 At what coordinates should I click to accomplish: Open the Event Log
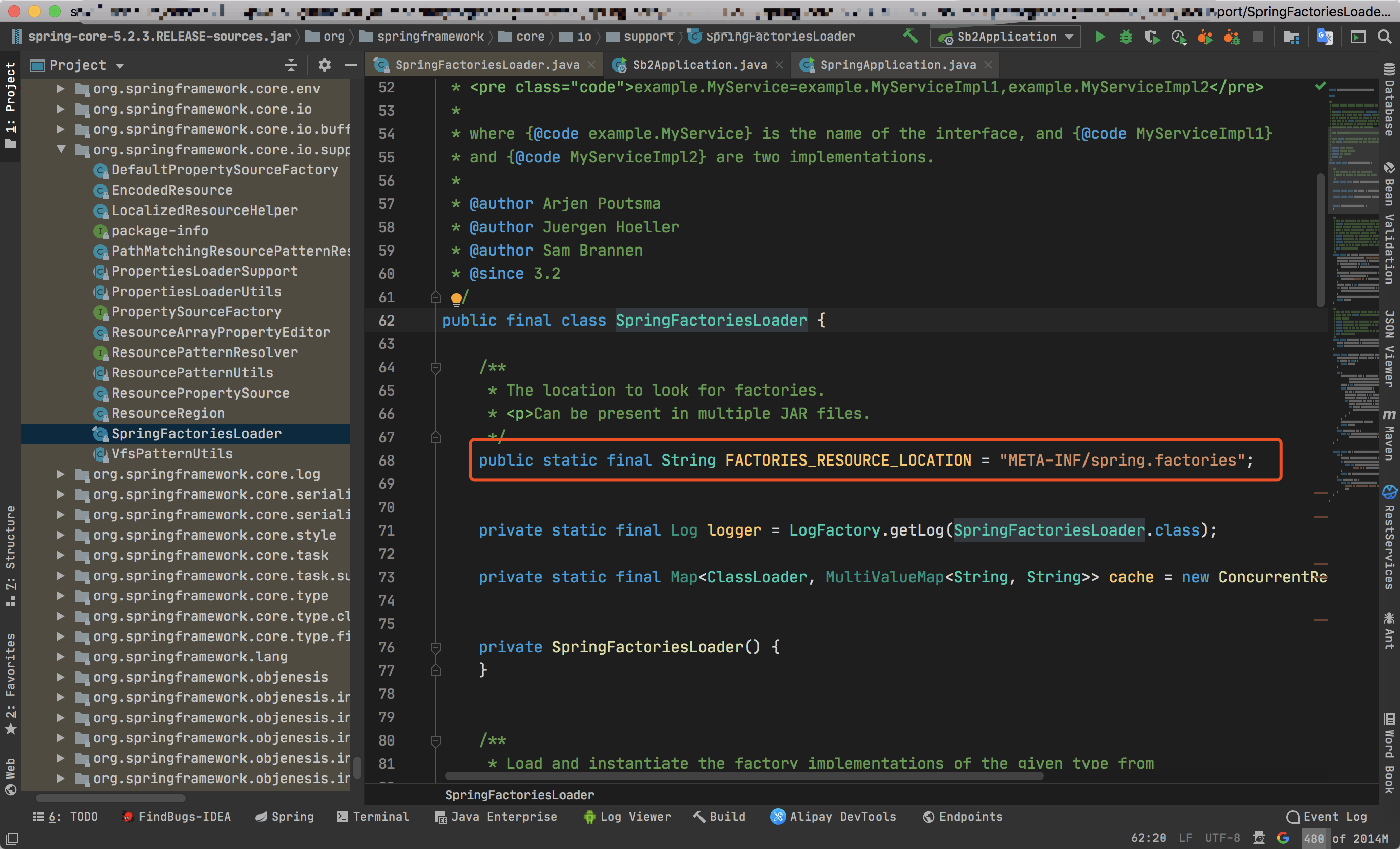(1327, 817)
